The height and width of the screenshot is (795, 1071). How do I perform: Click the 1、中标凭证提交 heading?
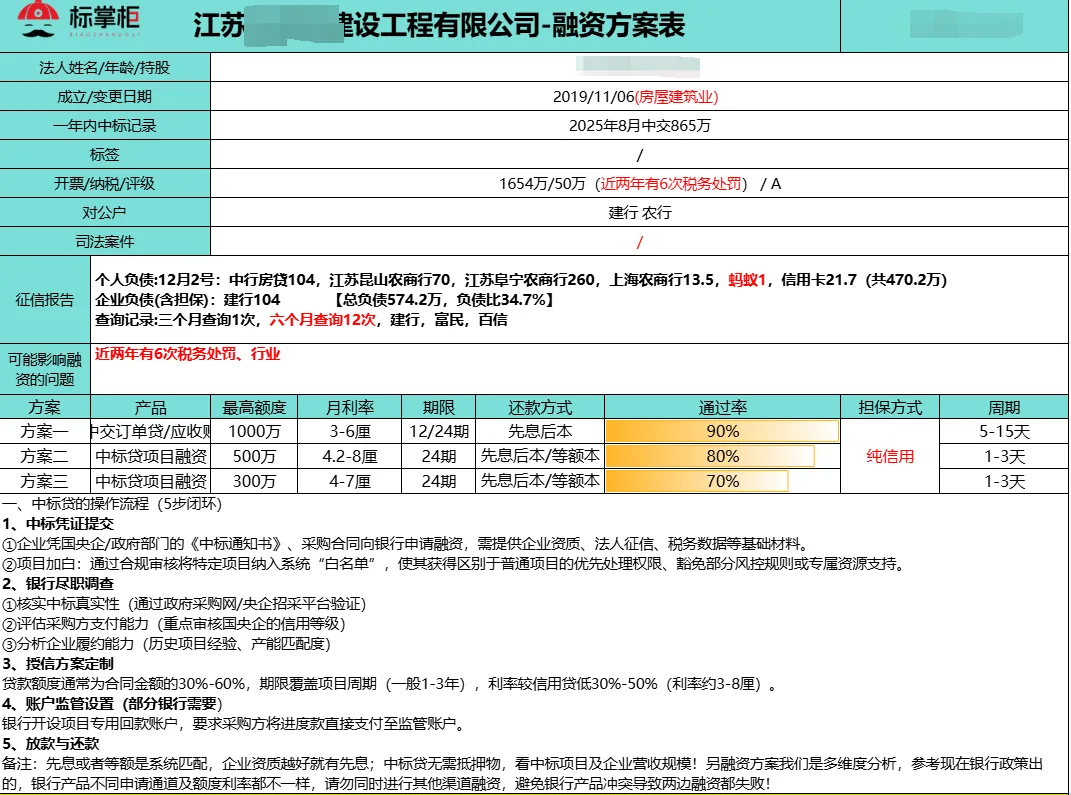[58, 524]
